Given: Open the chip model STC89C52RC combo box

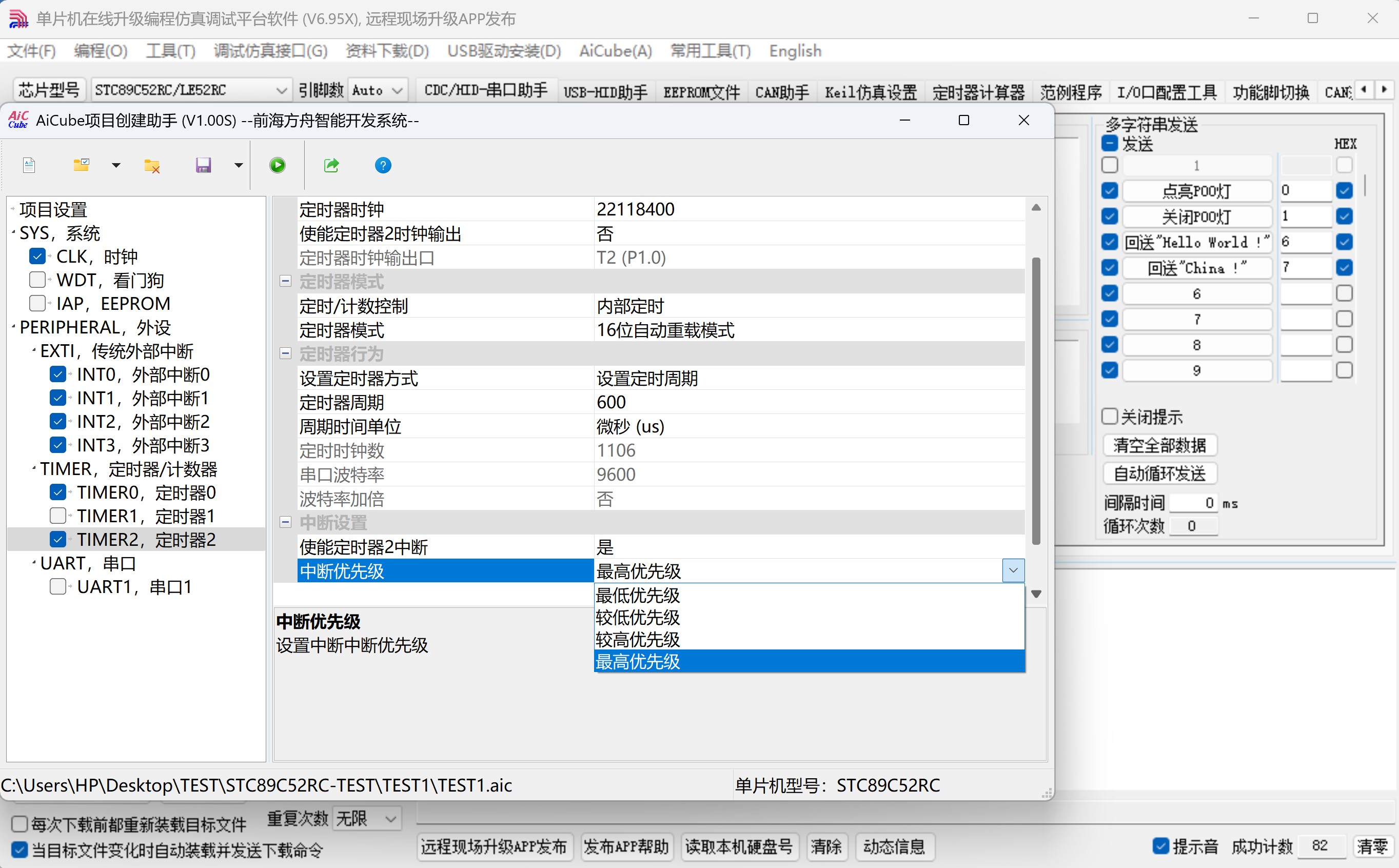Looking at the screenshot, I should click(191, 90).
